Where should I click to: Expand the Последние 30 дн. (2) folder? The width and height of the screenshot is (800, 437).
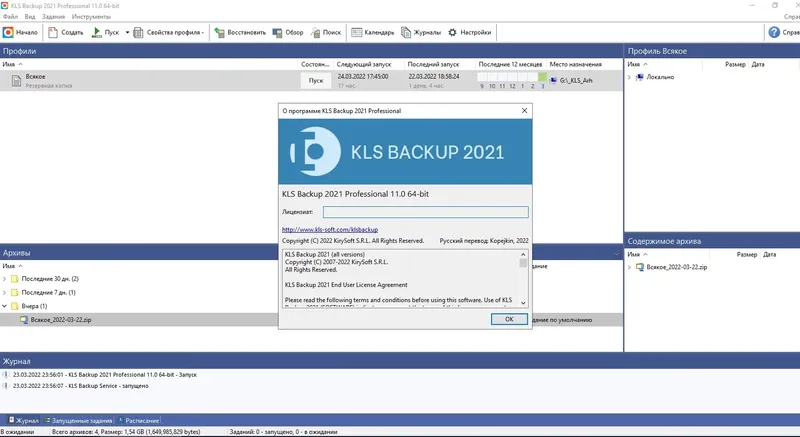point(5,279)
